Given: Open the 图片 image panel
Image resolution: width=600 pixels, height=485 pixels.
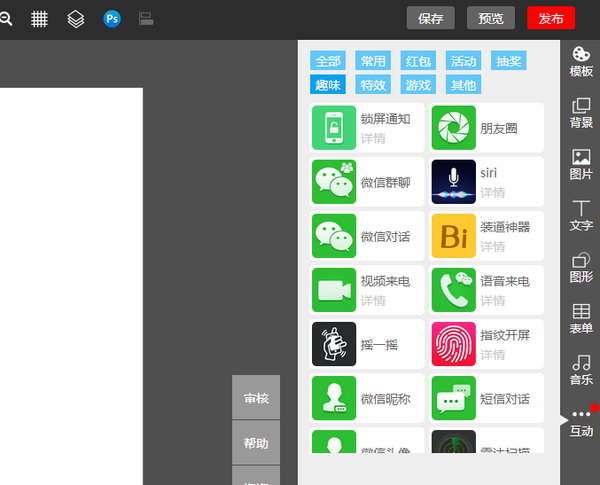Looking at the screenshot, I should tap(581, 165).
